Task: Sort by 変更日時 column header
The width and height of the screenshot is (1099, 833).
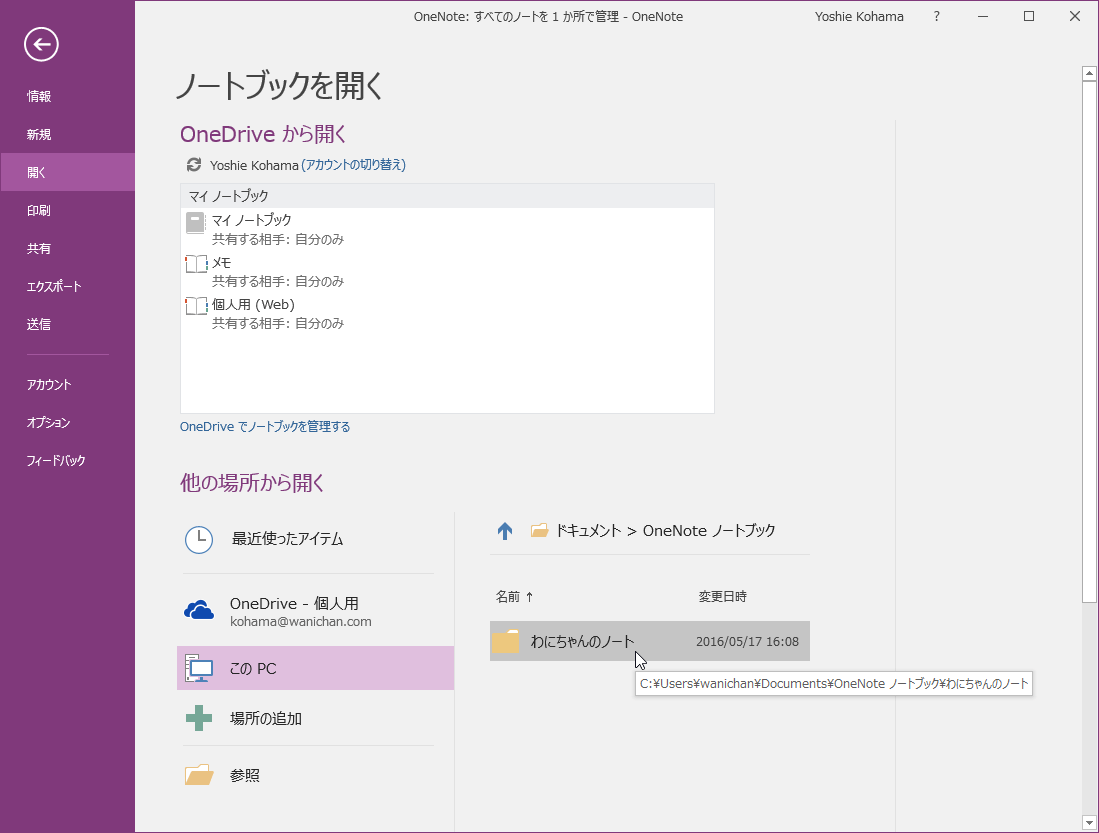Action: 723,597
